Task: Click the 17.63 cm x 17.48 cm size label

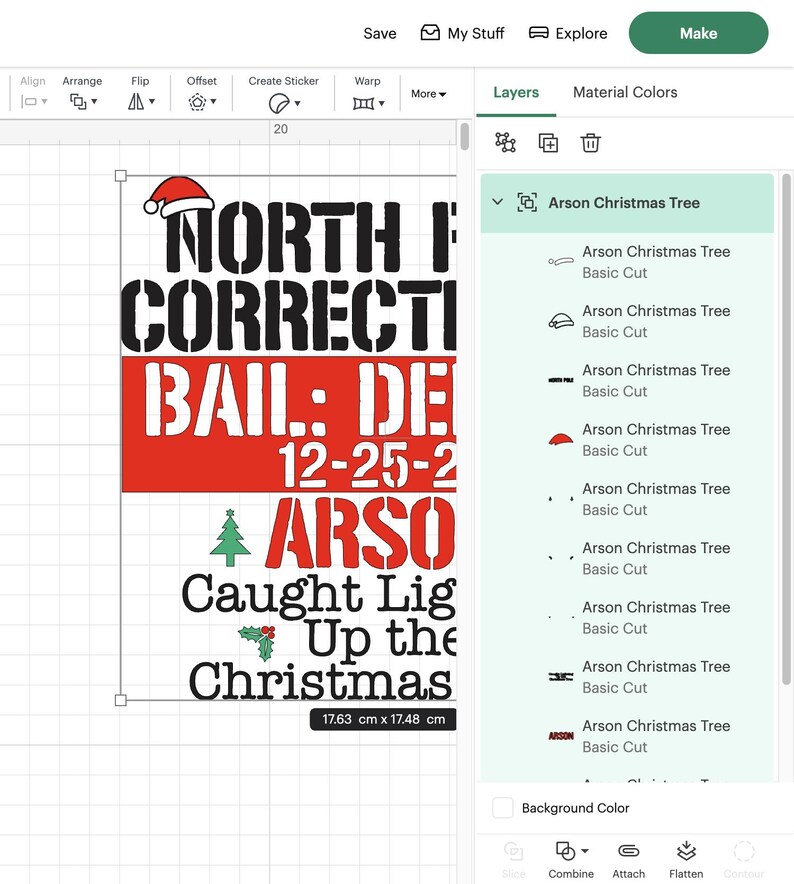Action: tap(383, 719)
